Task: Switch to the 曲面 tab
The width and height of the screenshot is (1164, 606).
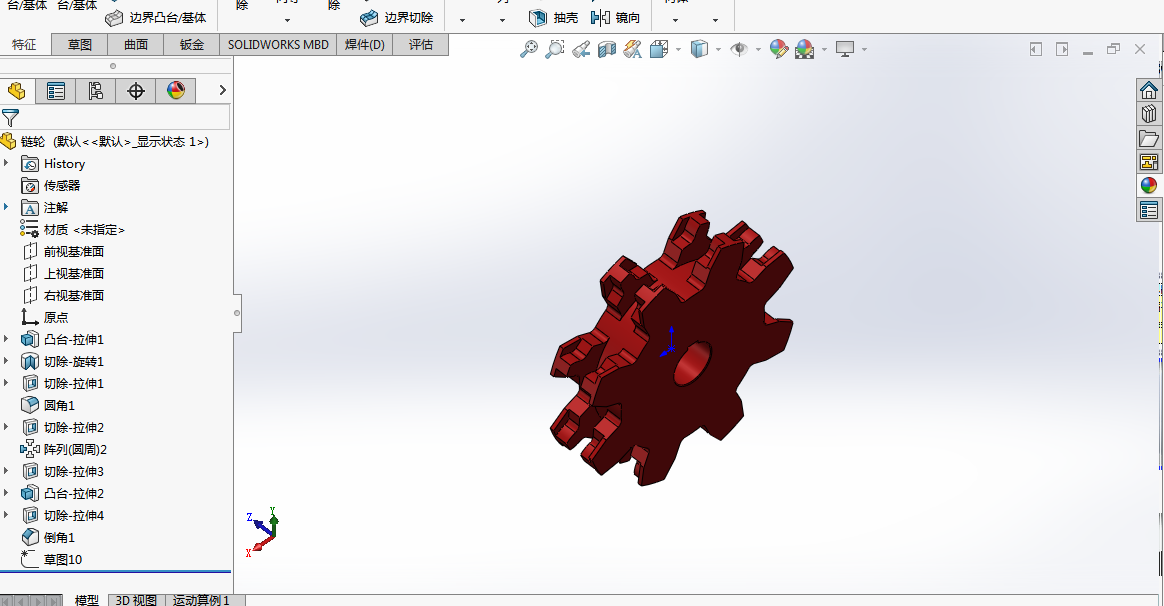Action: pos(136,45)
